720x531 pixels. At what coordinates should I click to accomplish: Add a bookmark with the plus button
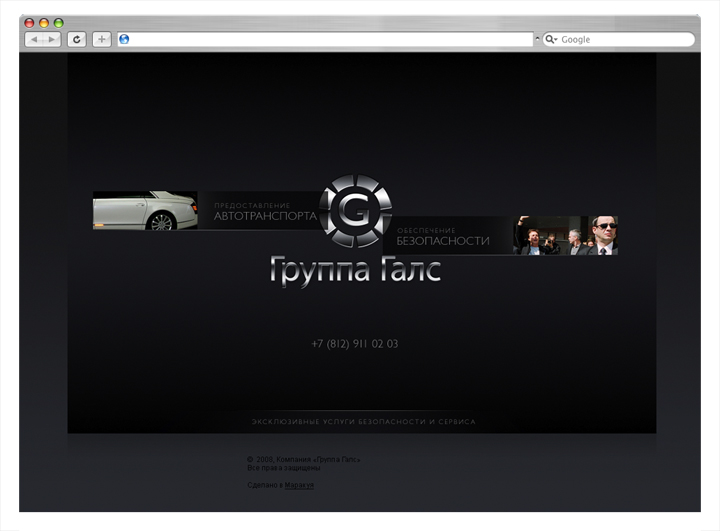tap(101, 40)
